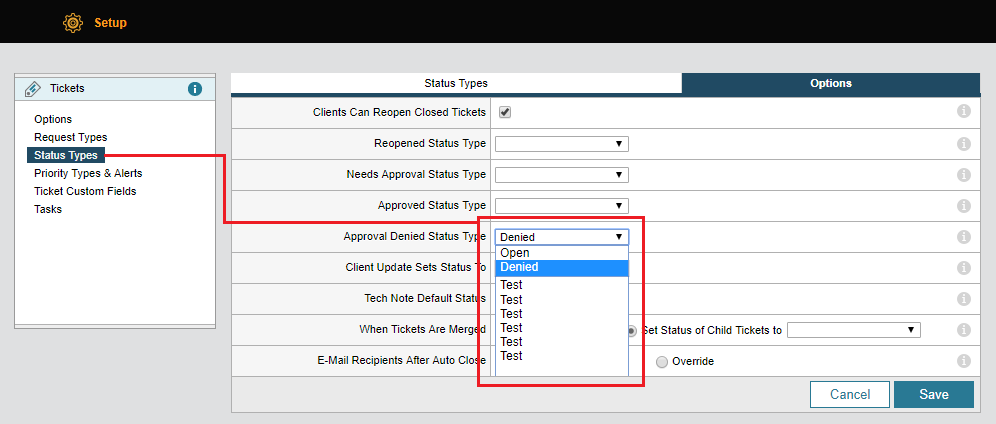The height and width of the screenshot is (424, 996).
Task: Click the Tickets panel header
Action: click(115, 89)
